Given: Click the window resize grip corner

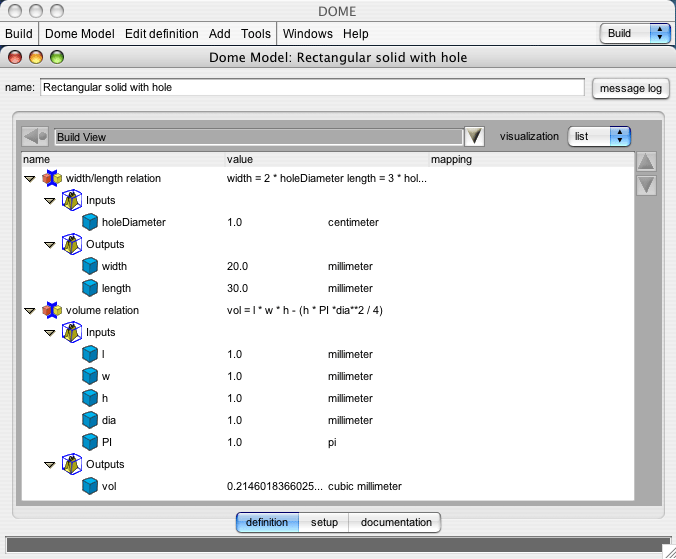Looking at the screenshot, I should pyautogui.click(x=670, y=552).
